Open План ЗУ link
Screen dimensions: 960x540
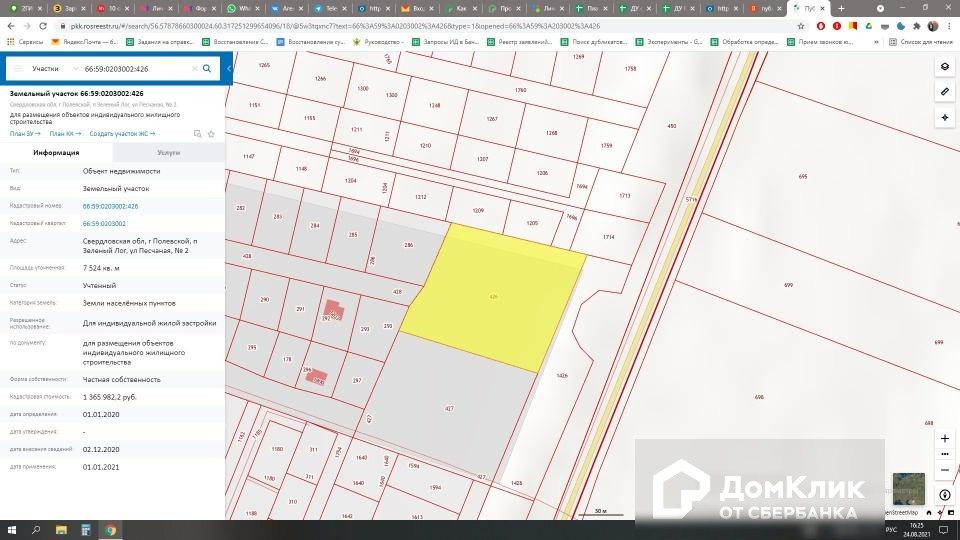point(25,133)
